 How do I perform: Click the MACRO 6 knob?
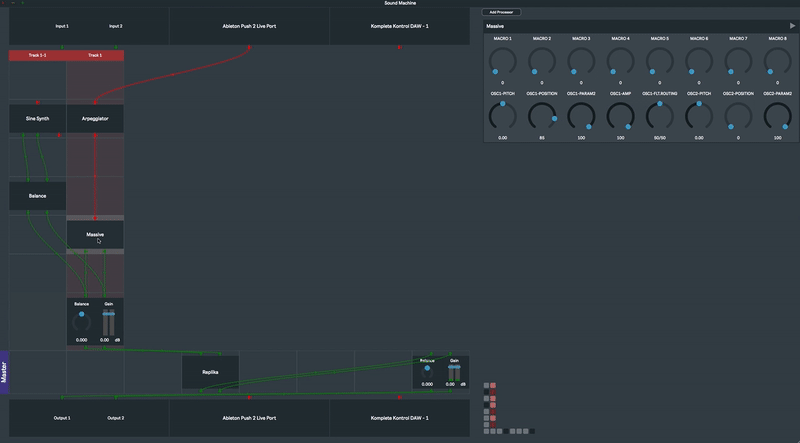click(x=699, y=61)
